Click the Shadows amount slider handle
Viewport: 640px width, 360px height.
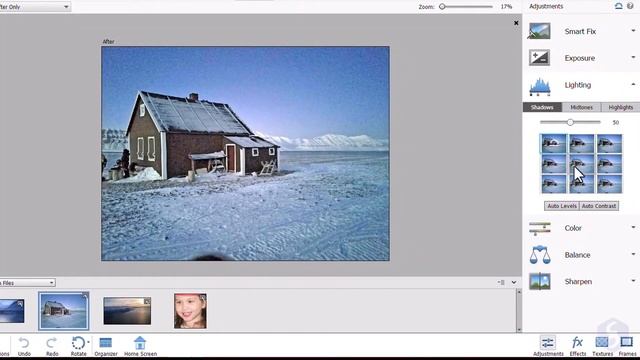pos(570,122)
